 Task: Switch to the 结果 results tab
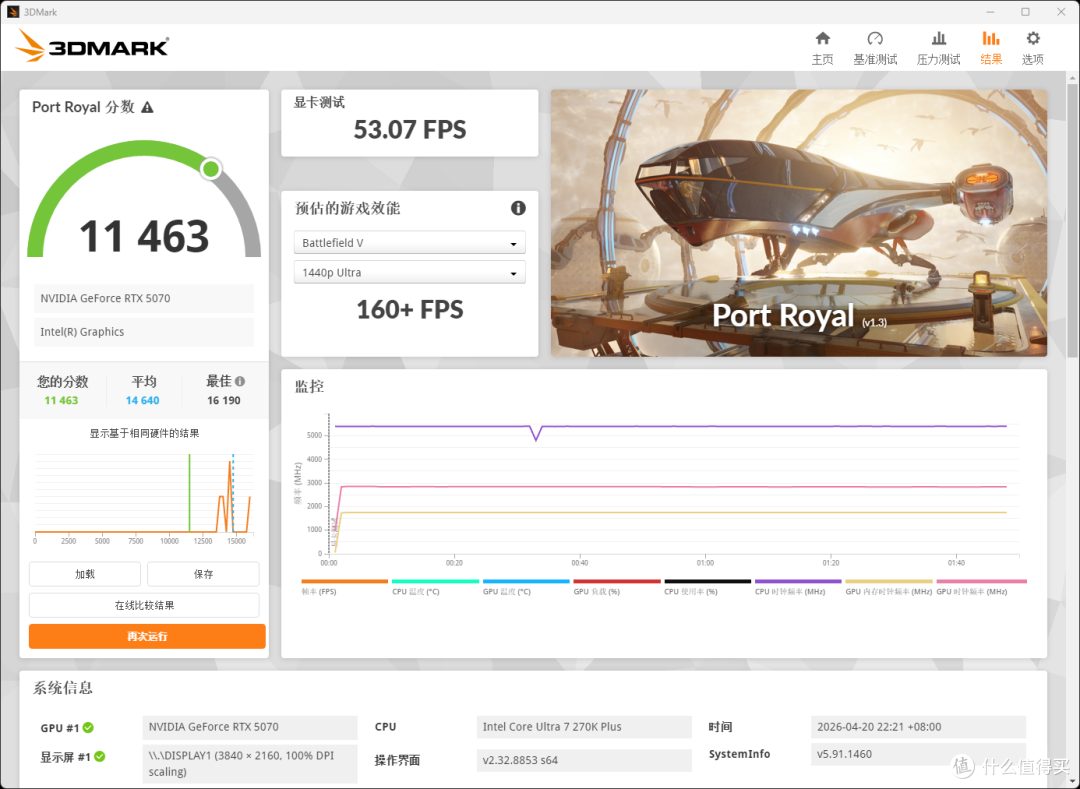pyautogui.click(x=990, y=48)
